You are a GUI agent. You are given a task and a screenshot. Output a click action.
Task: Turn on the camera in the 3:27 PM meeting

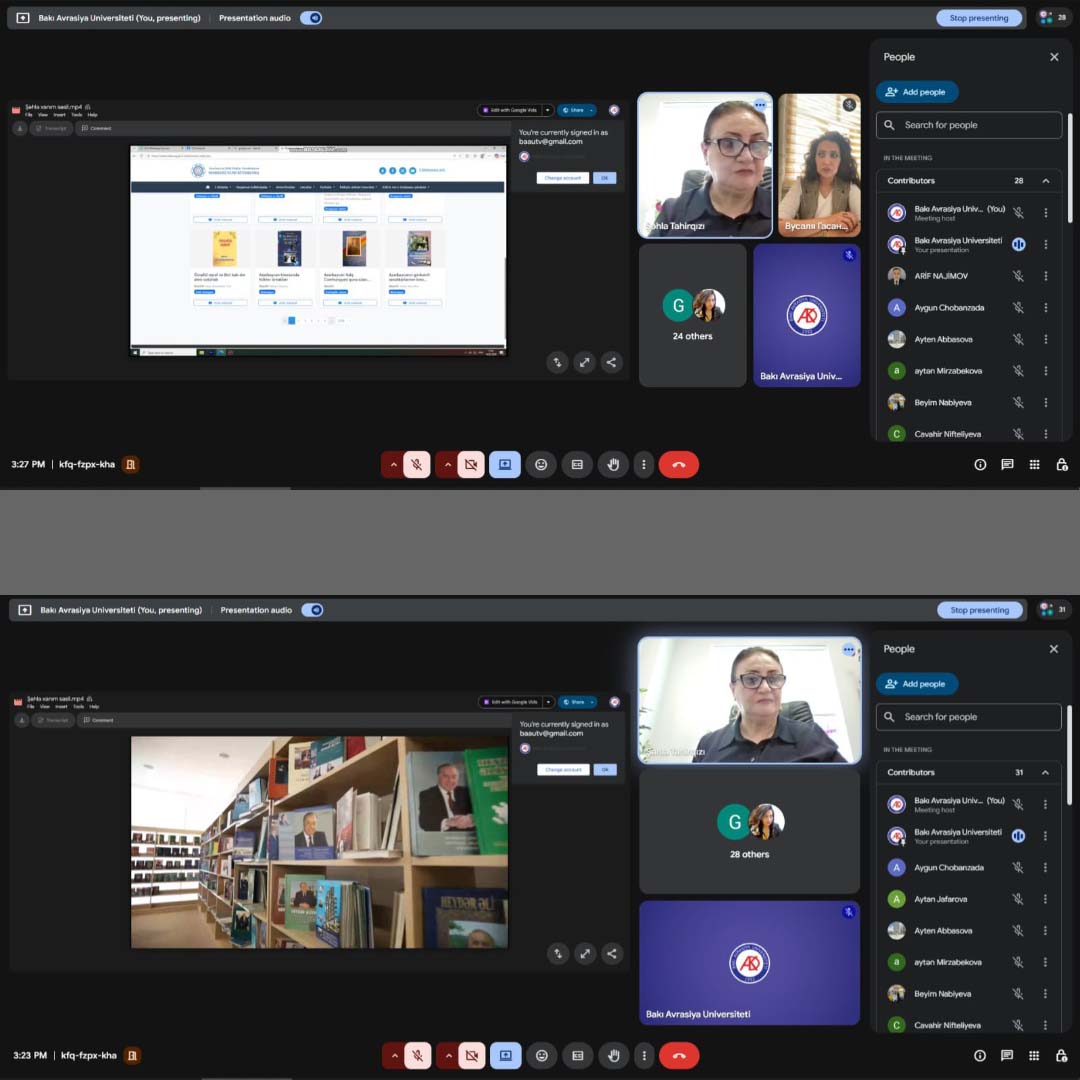click(471, 464)
